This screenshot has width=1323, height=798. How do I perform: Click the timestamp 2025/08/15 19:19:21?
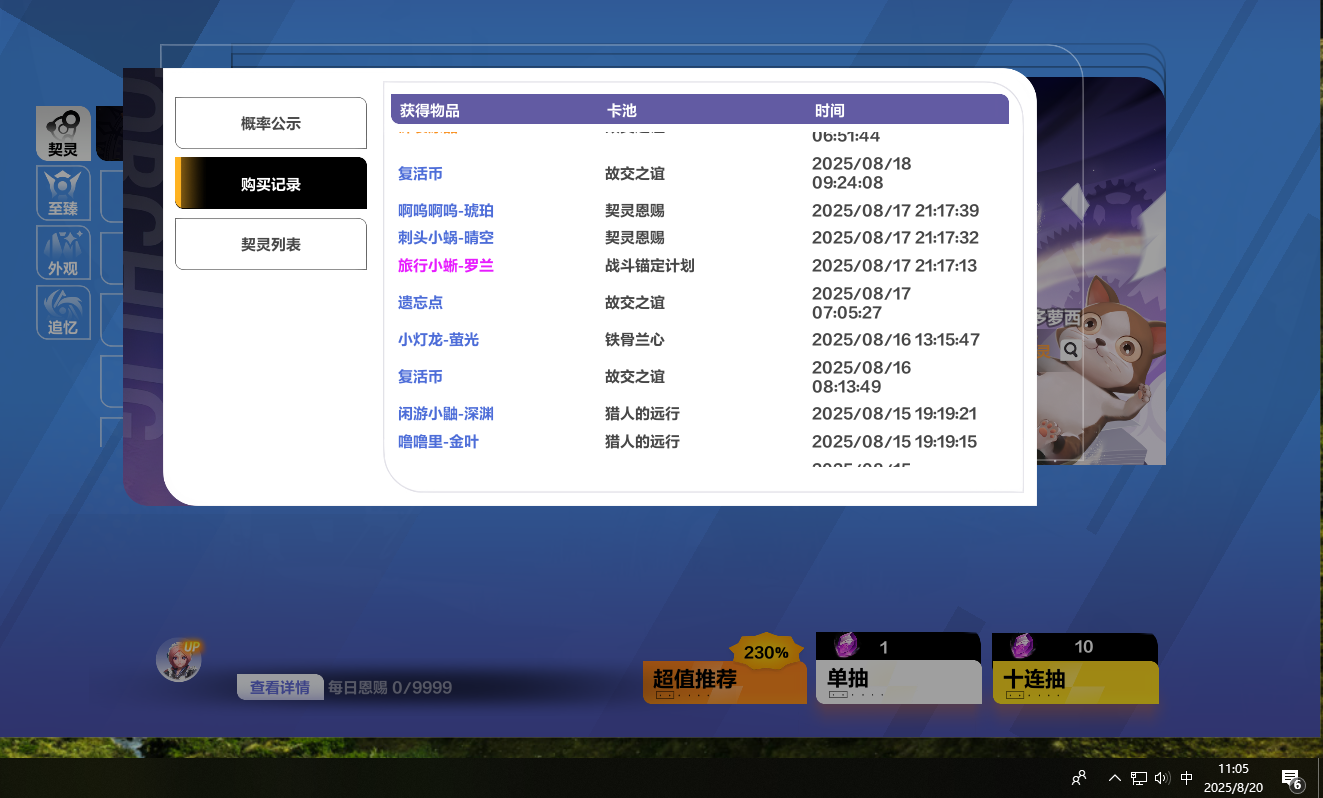[894, 413]
